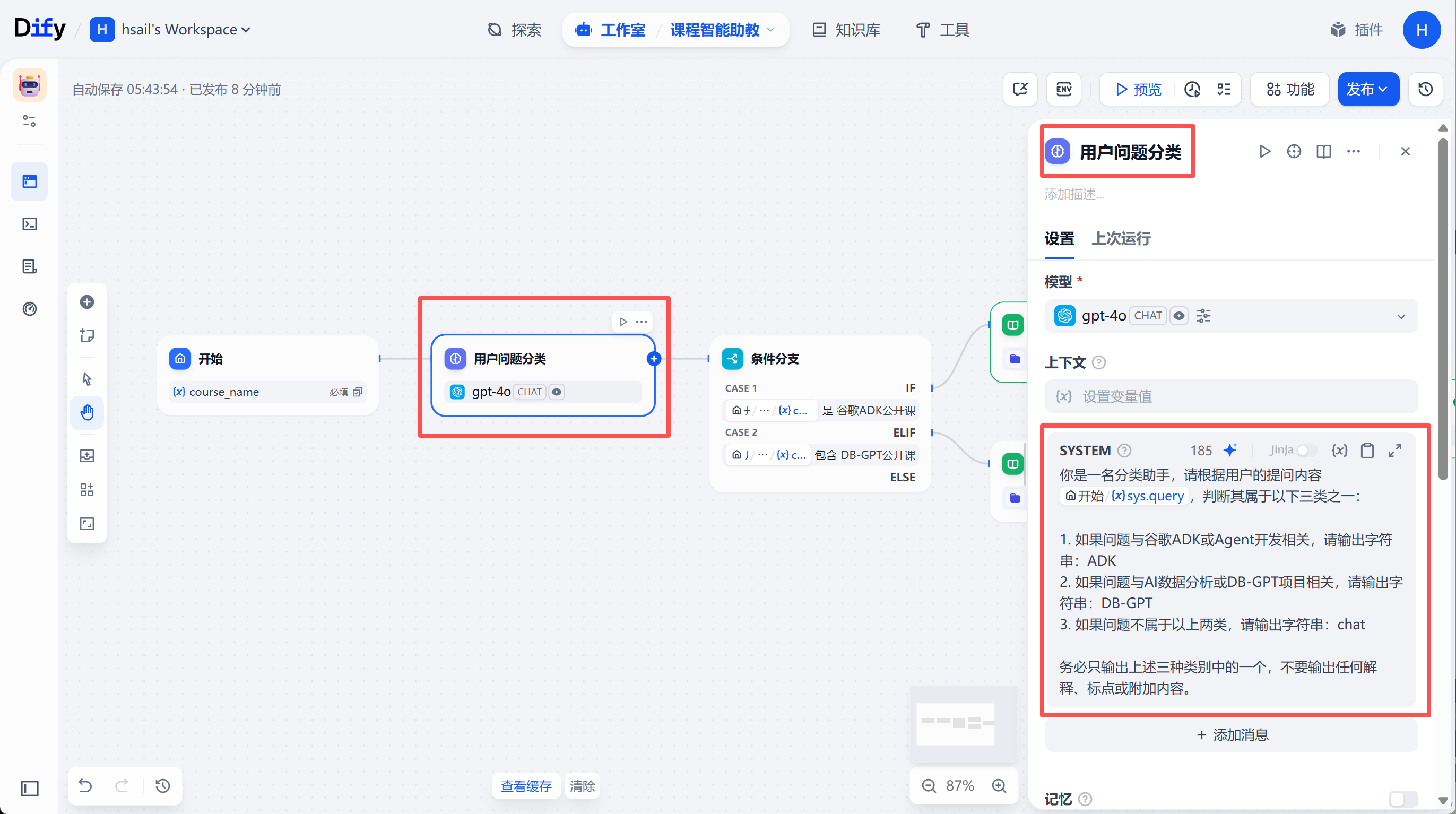Click 清除 button

[x=582, y=786]
